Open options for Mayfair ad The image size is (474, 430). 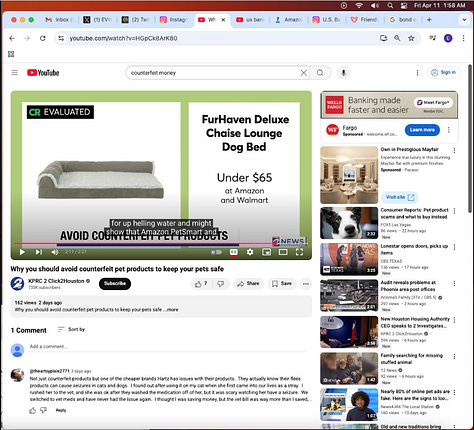click(454, 151)
